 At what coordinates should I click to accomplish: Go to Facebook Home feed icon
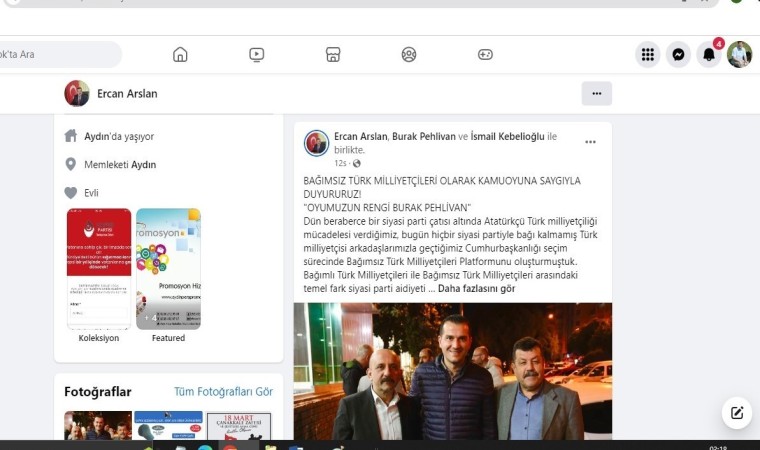click(x=180, y=55)
